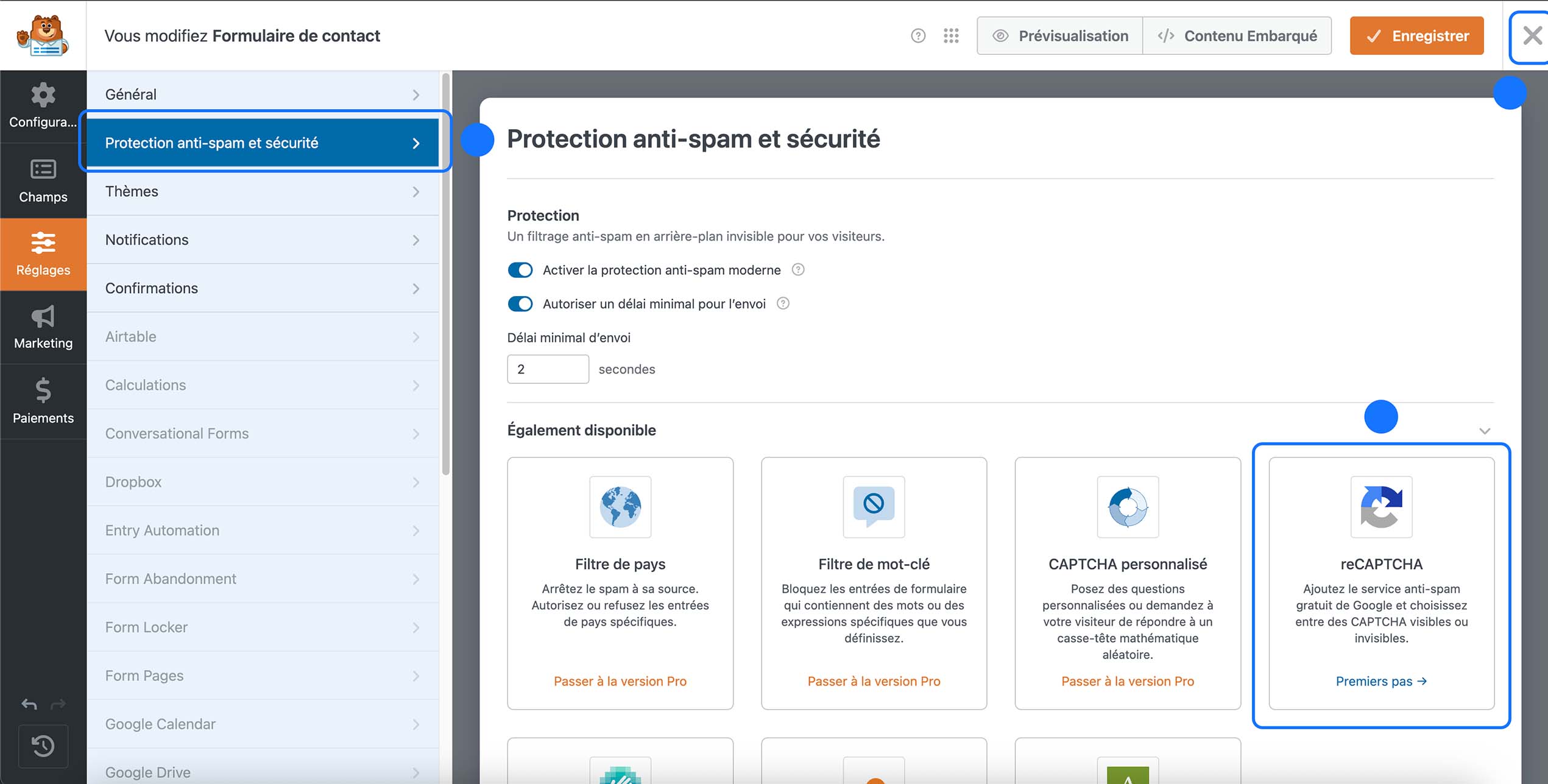Click the Enregistrer button
Image resolution: width=1548 pixels, height=784 pixels.
pyautogui.click(x=1416, y=35)
